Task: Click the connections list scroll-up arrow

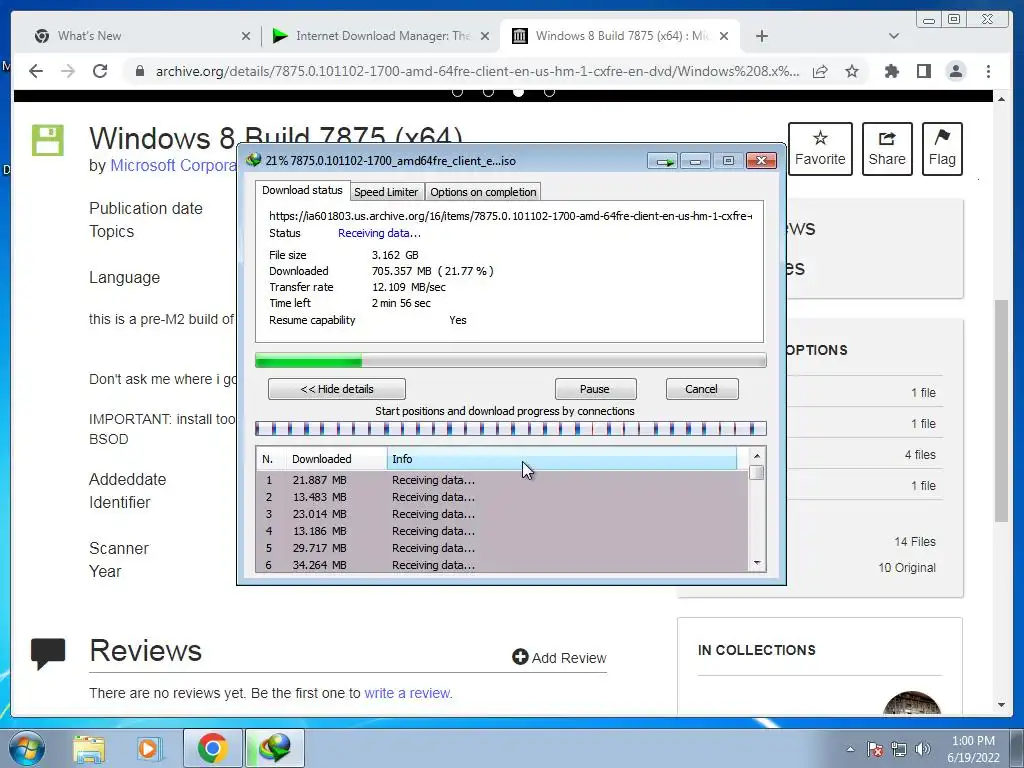Action: pyautogui.click(x=757, y=456)
